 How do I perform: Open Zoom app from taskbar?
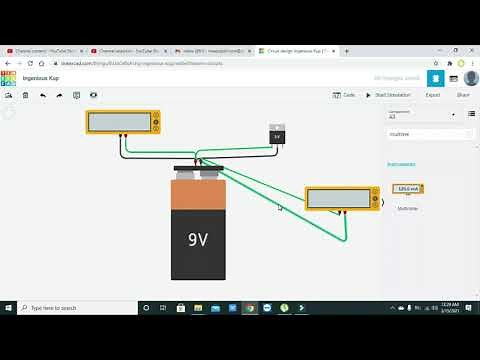[267, 308]
